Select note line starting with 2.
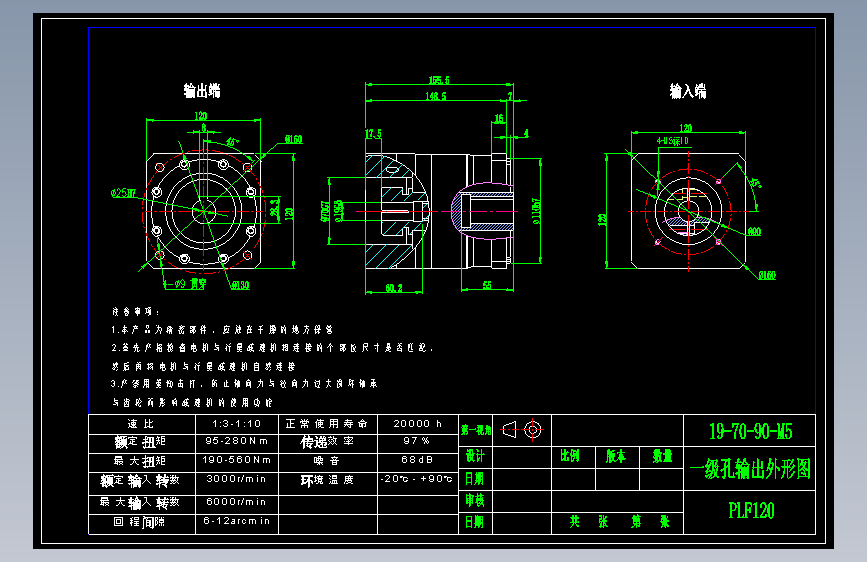Screen dimensions: 867x562 pyautogui.click(x=272, y=348)
